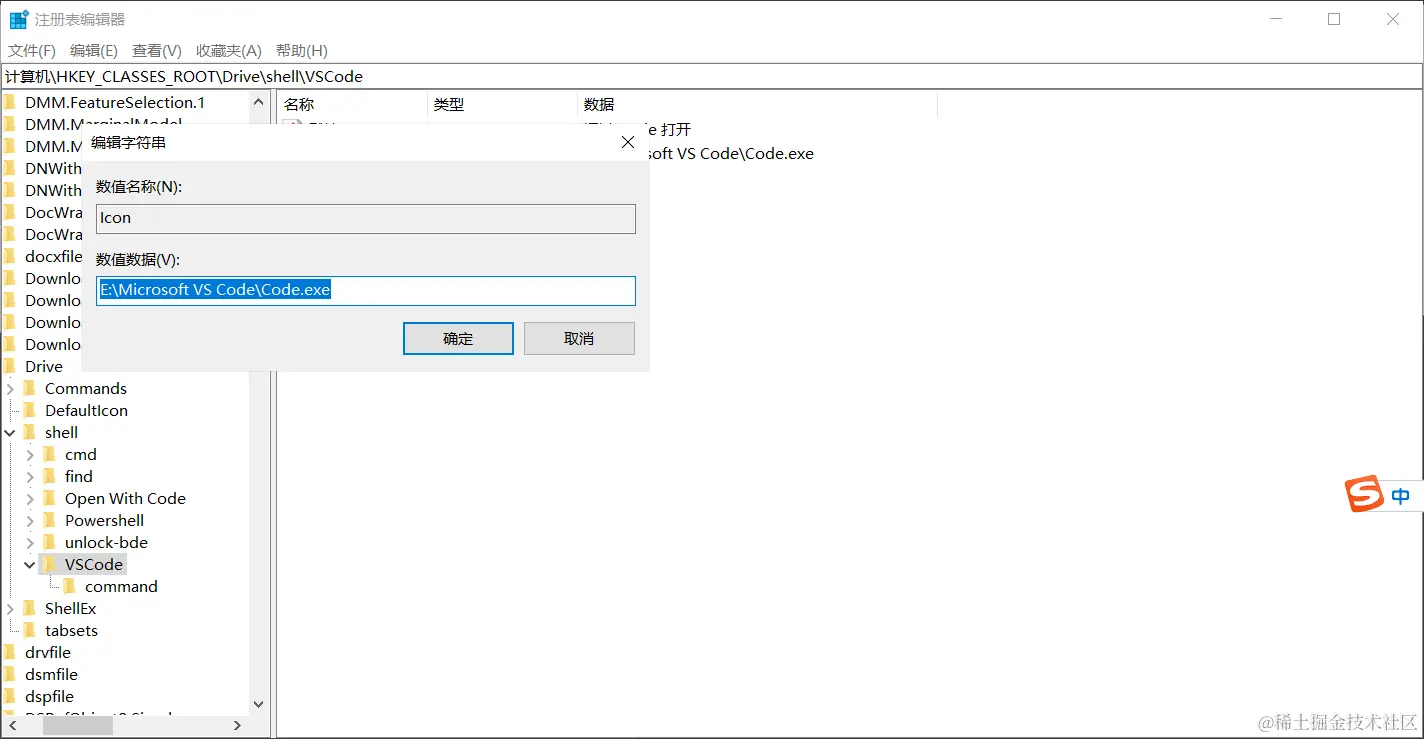Minimize the Registry Editor window
Image resolution: width=1424 pixels, height=739 pixels.
tap(1276, 19)
